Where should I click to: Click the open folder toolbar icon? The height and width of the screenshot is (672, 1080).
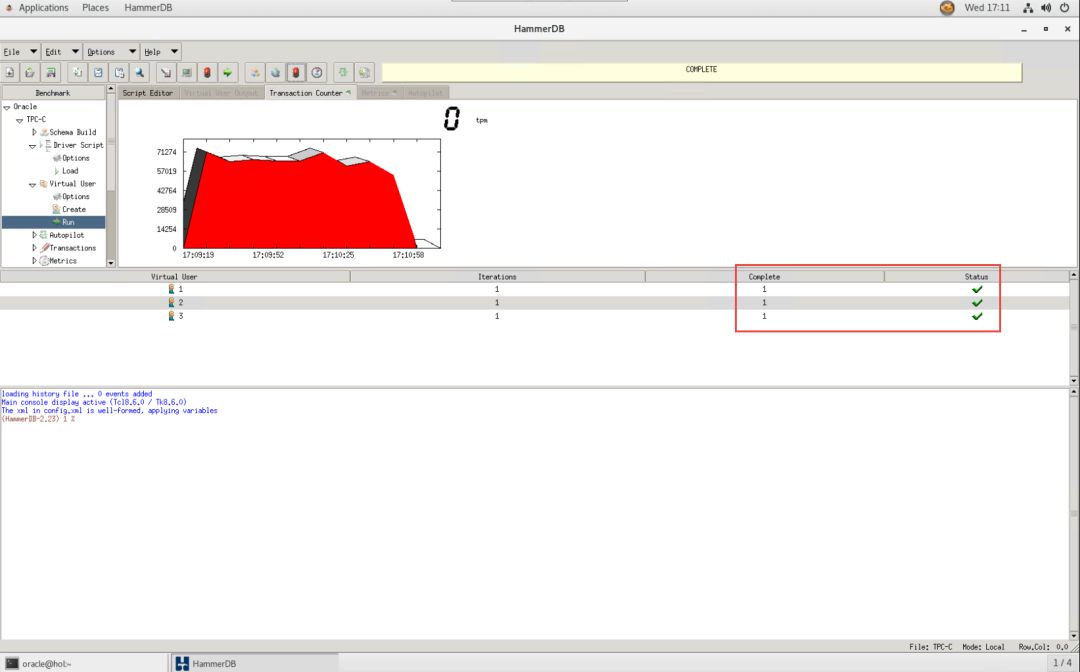click(x=30, y=72)
